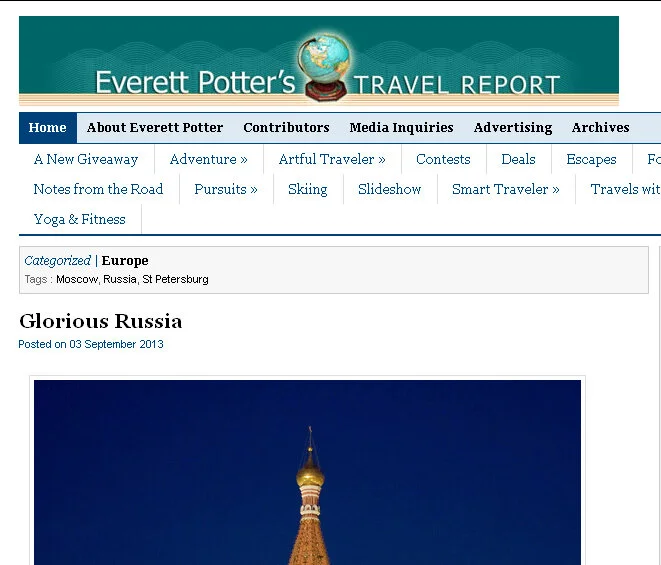The height and width of the screenshot is (565, 661).
Task: Open A New Giveaway category
Action: click(x=86, y=159)
